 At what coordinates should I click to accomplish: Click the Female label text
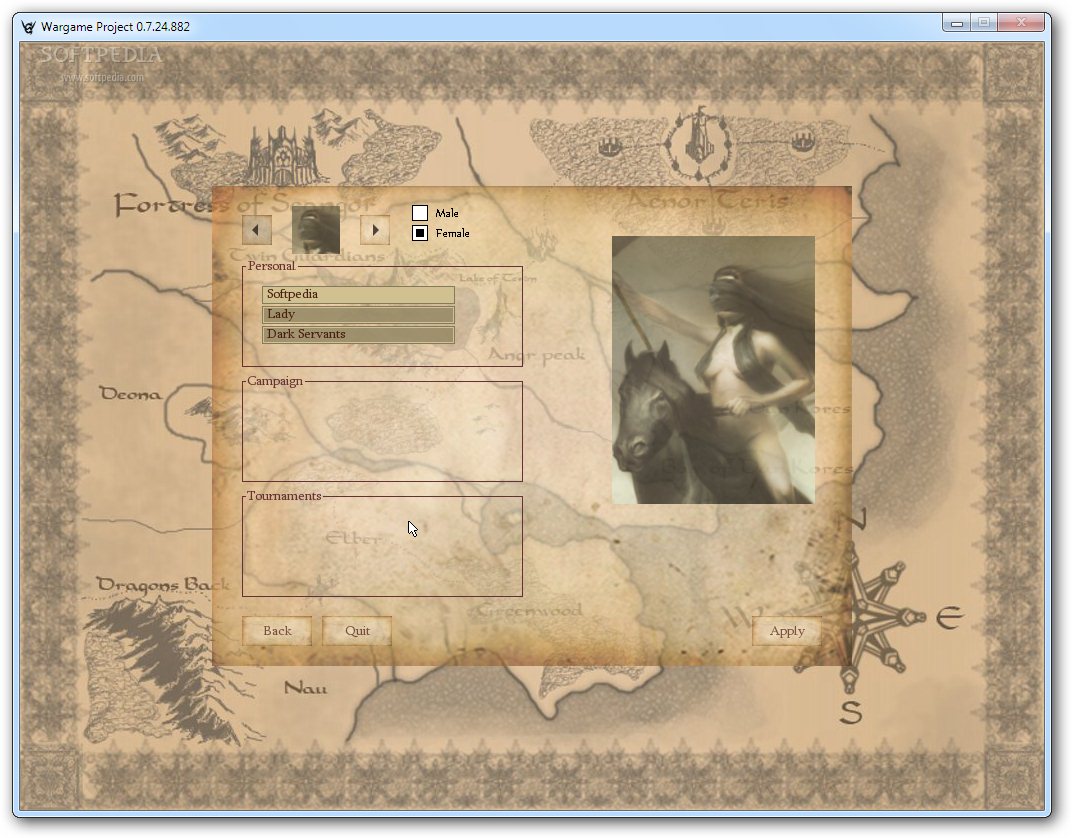tap(453, 233)
